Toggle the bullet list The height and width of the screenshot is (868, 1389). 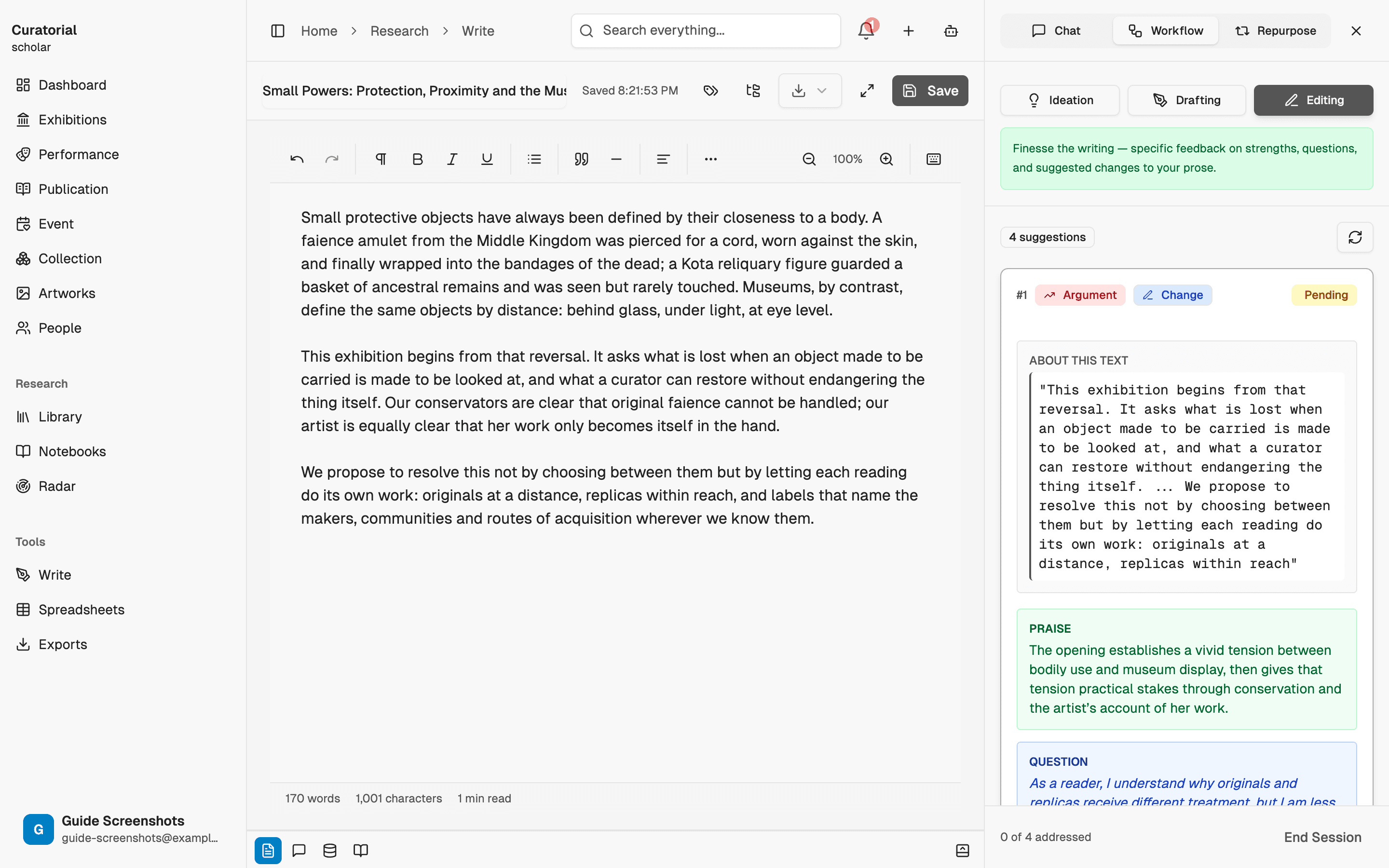[534, 159]
